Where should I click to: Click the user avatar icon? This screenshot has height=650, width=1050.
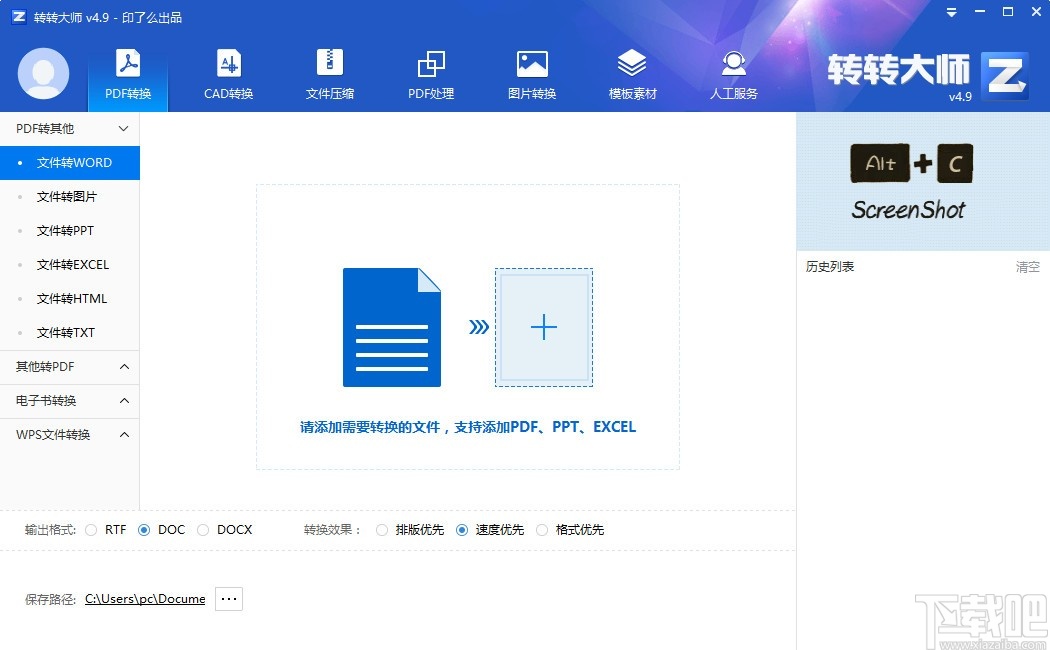pos(42,74)
